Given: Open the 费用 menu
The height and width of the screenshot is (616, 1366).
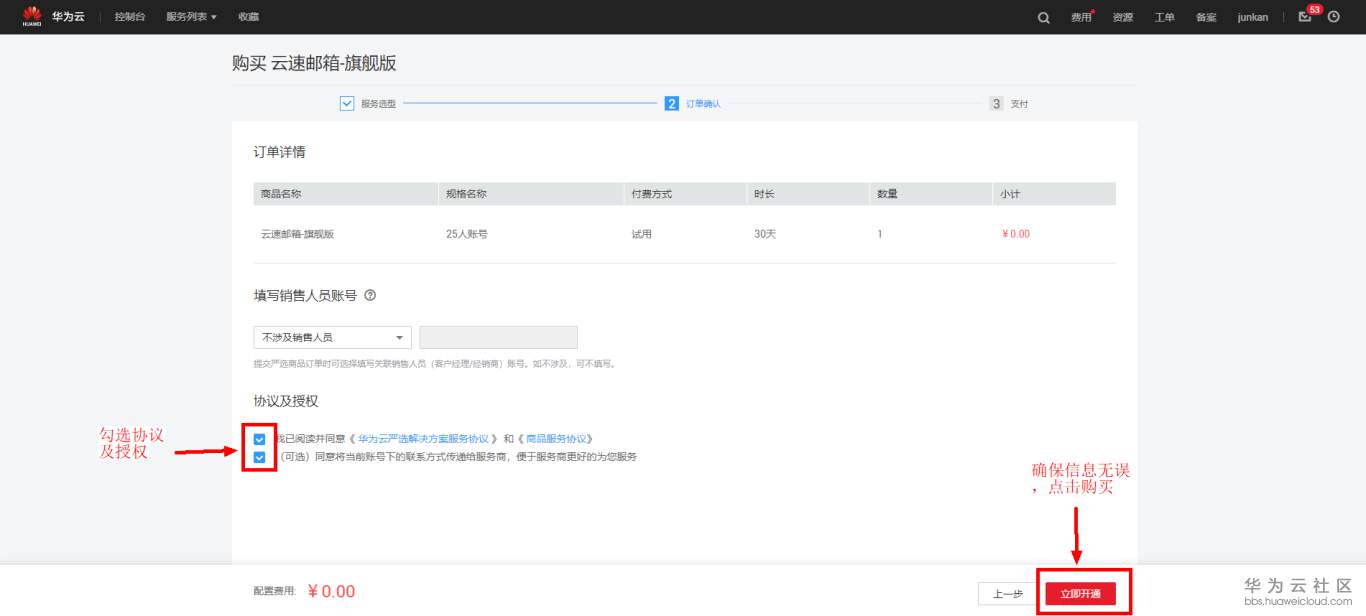Looking at the screenshot, I should pyautogui.click(x=1081, y=17).
